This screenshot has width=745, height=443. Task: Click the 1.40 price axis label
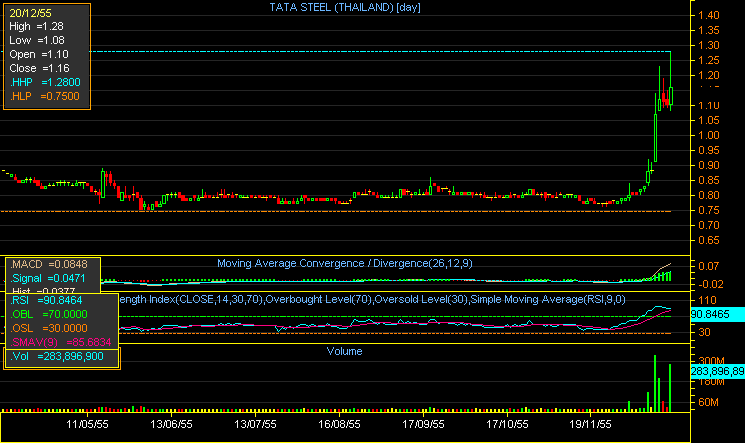tap(708, 15)
